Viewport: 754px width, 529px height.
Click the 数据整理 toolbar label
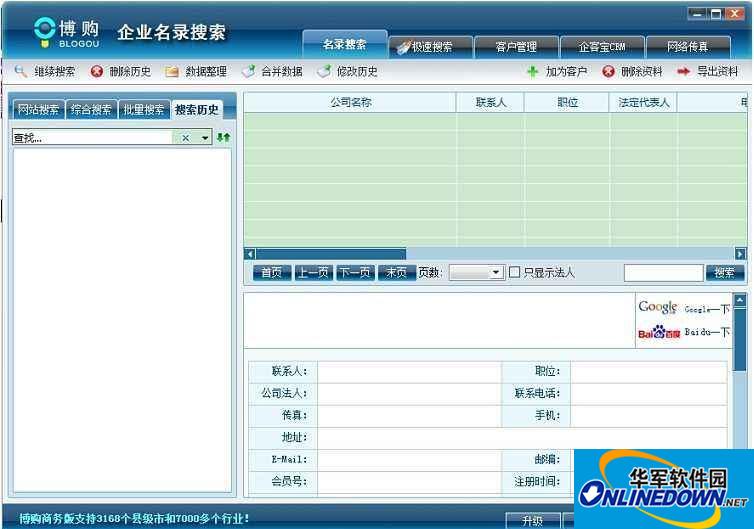pos(206,72)
